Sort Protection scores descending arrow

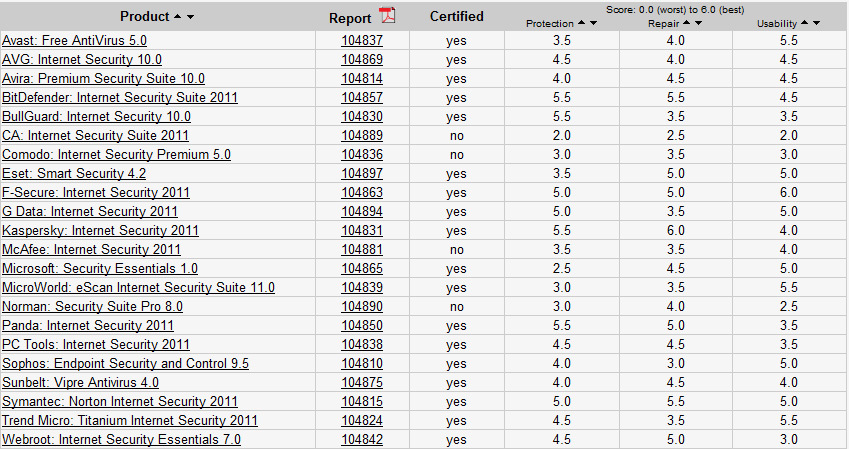point(593,23)
